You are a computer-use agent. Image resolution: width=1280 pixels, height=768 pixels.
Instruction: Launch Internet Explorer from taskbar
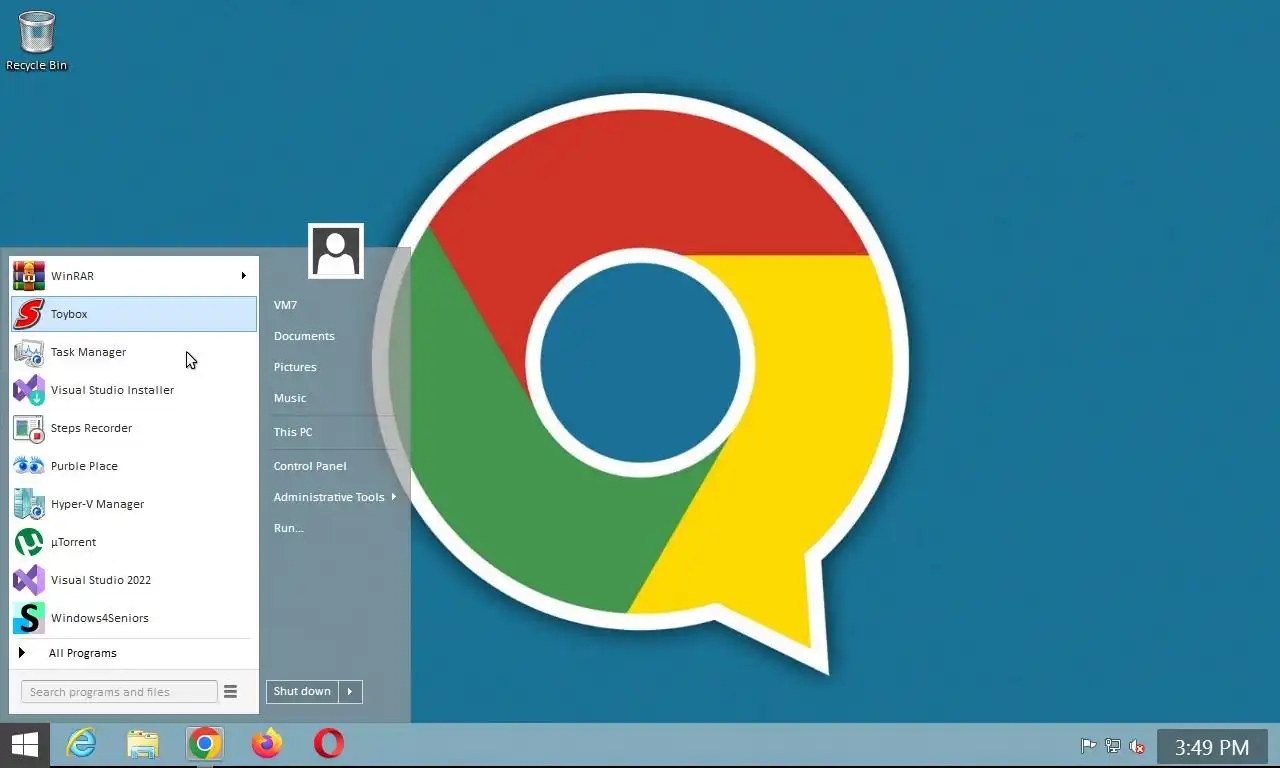coord(81,744)
